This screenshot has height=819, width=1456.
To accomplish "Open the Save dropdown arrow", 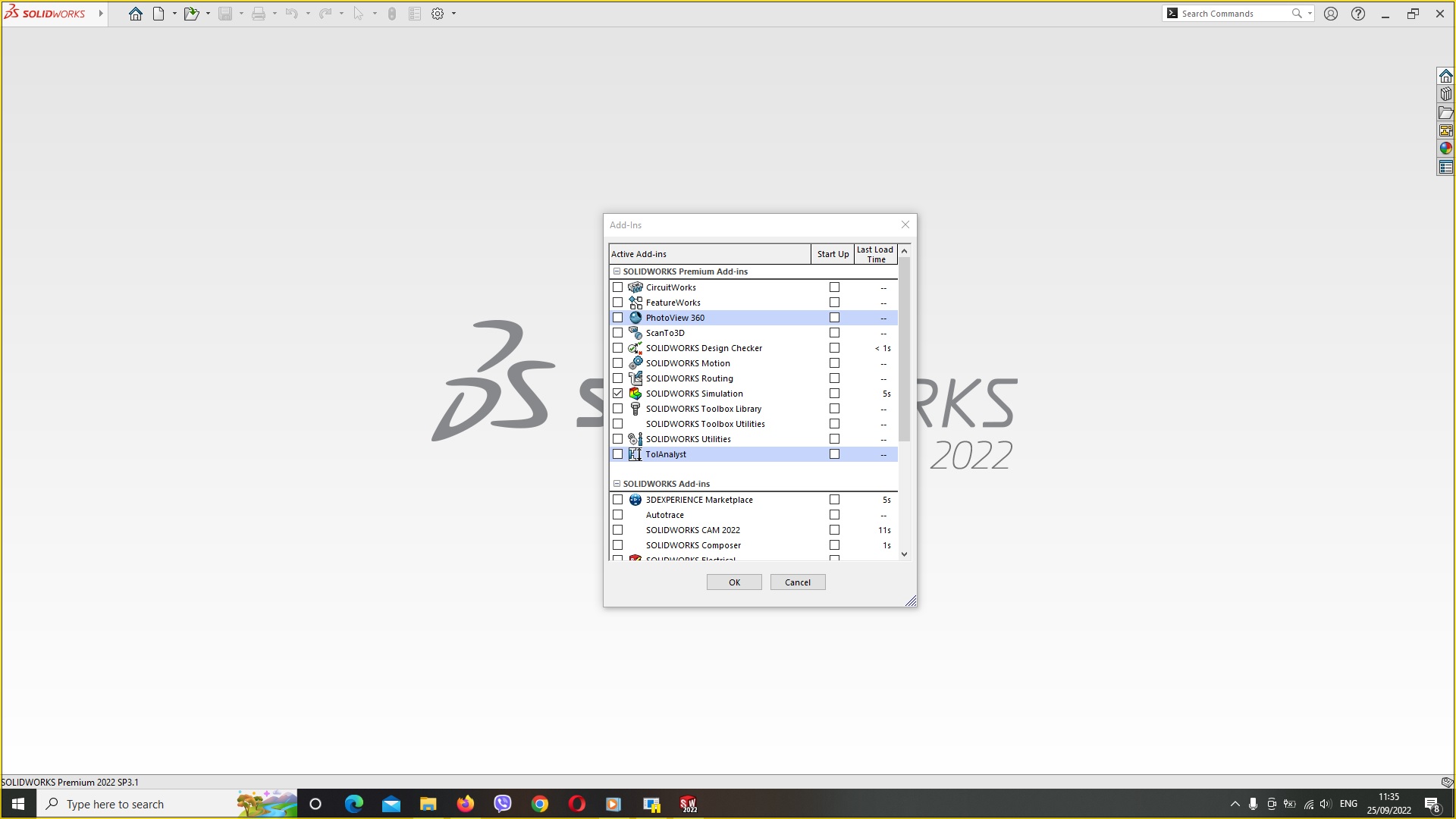I will click(x=241, y=14).
